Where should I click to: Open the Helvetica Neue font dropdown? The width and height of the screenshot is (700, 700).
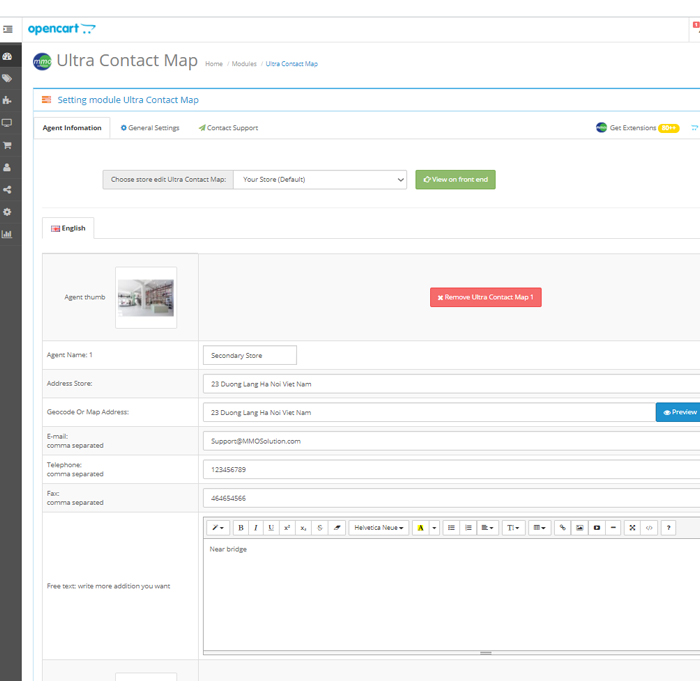(379, 528)
